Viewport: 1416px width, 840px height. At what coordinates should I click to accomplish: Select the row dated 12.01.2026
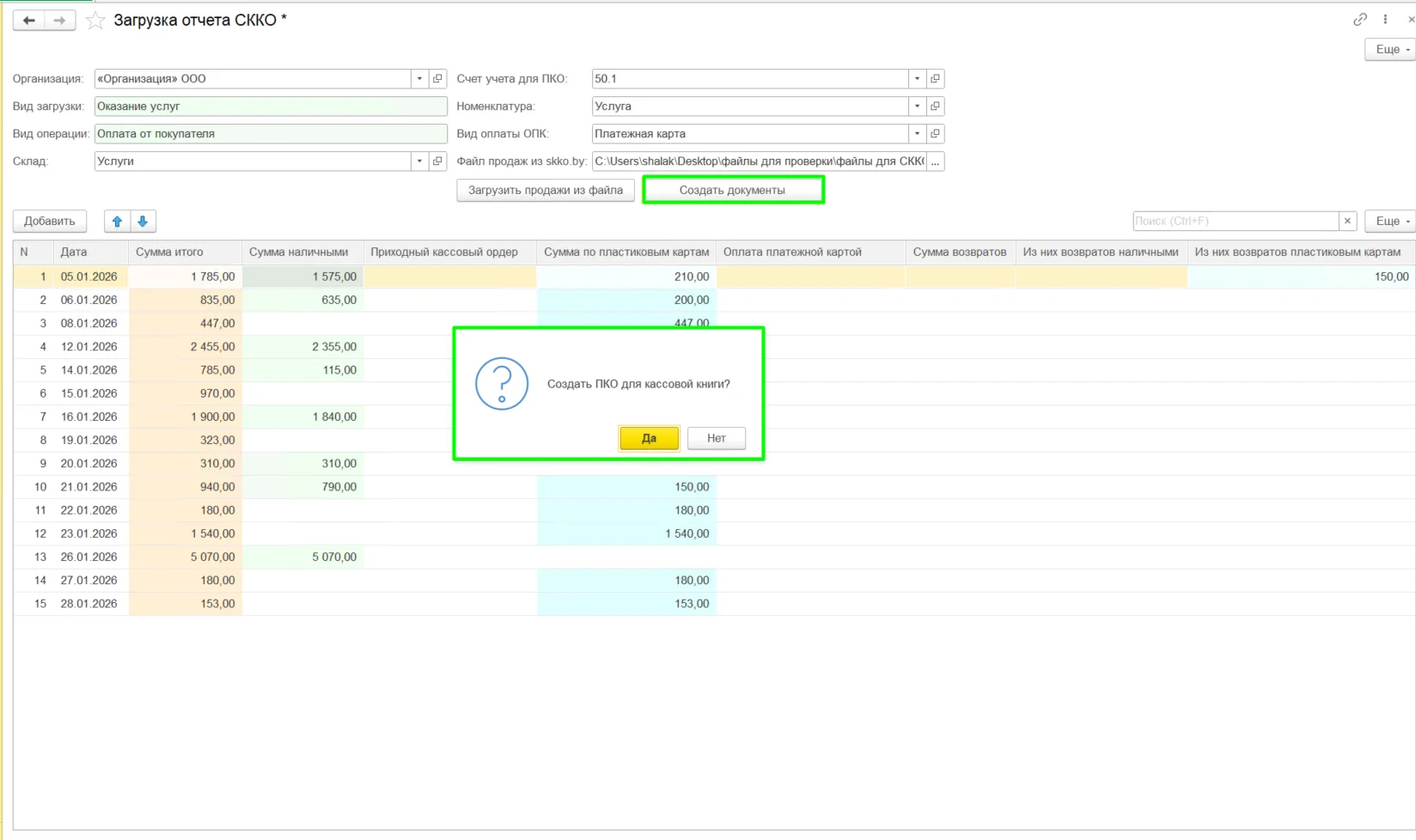coord(713,347)
